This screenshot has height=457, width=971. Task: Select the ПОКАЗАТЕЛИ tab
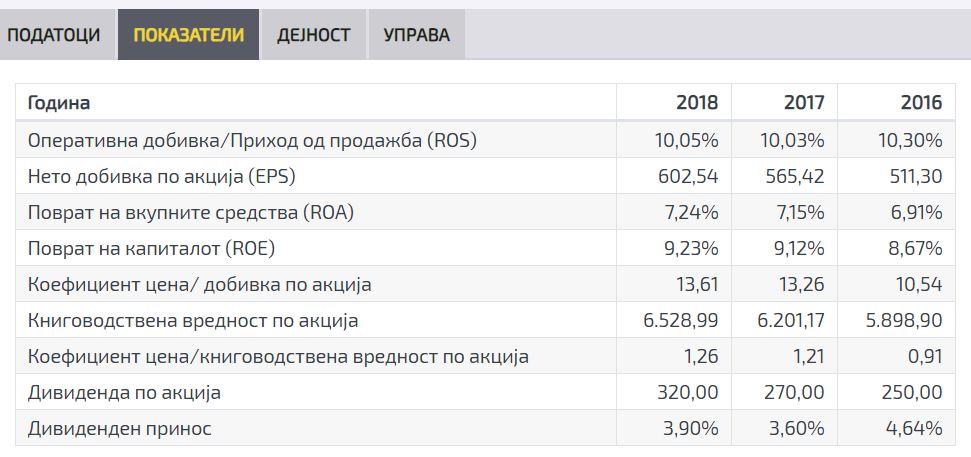coord(188,35)
